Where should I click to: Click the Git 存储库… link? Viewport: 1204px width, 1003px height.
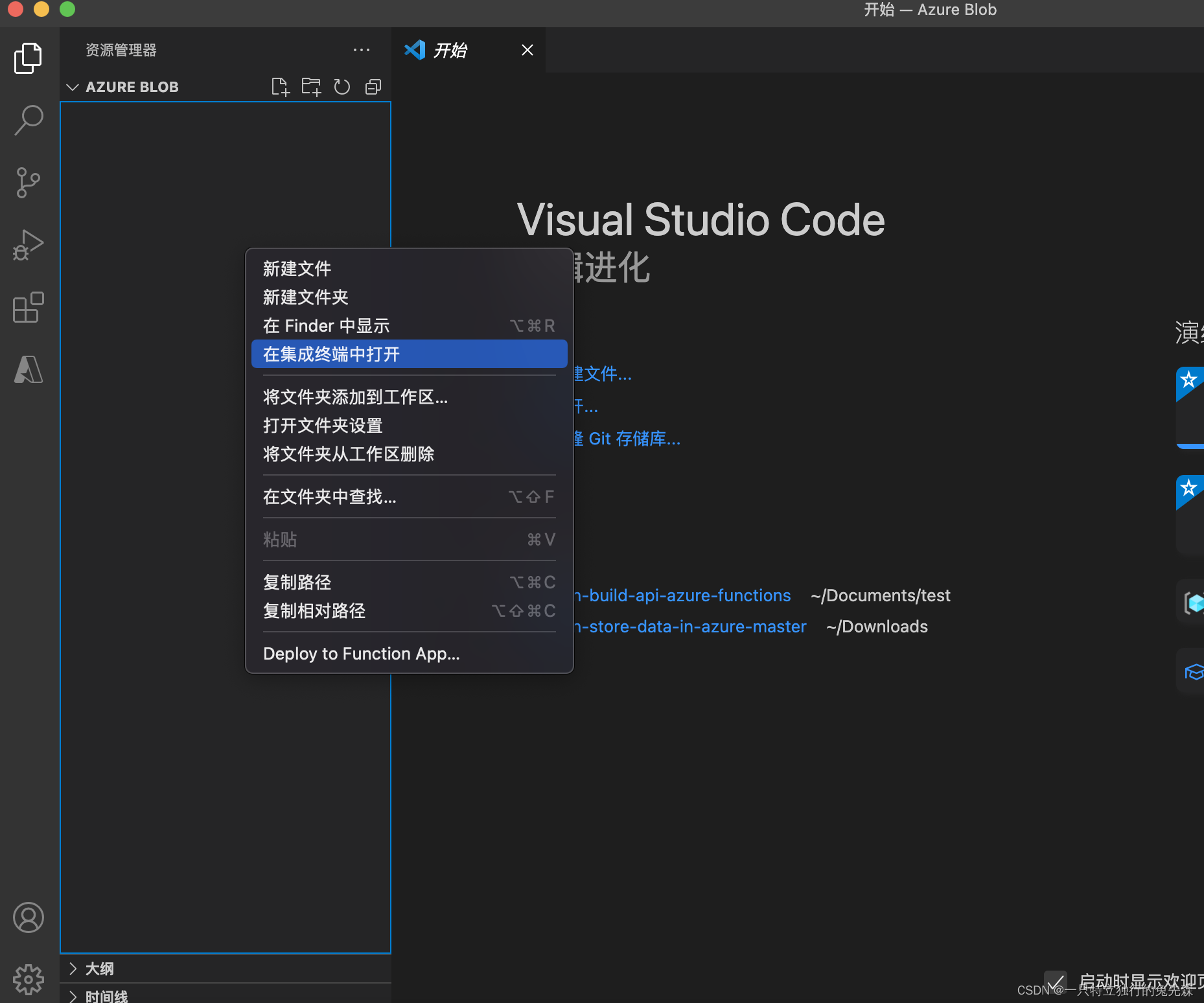pos(627,439)
